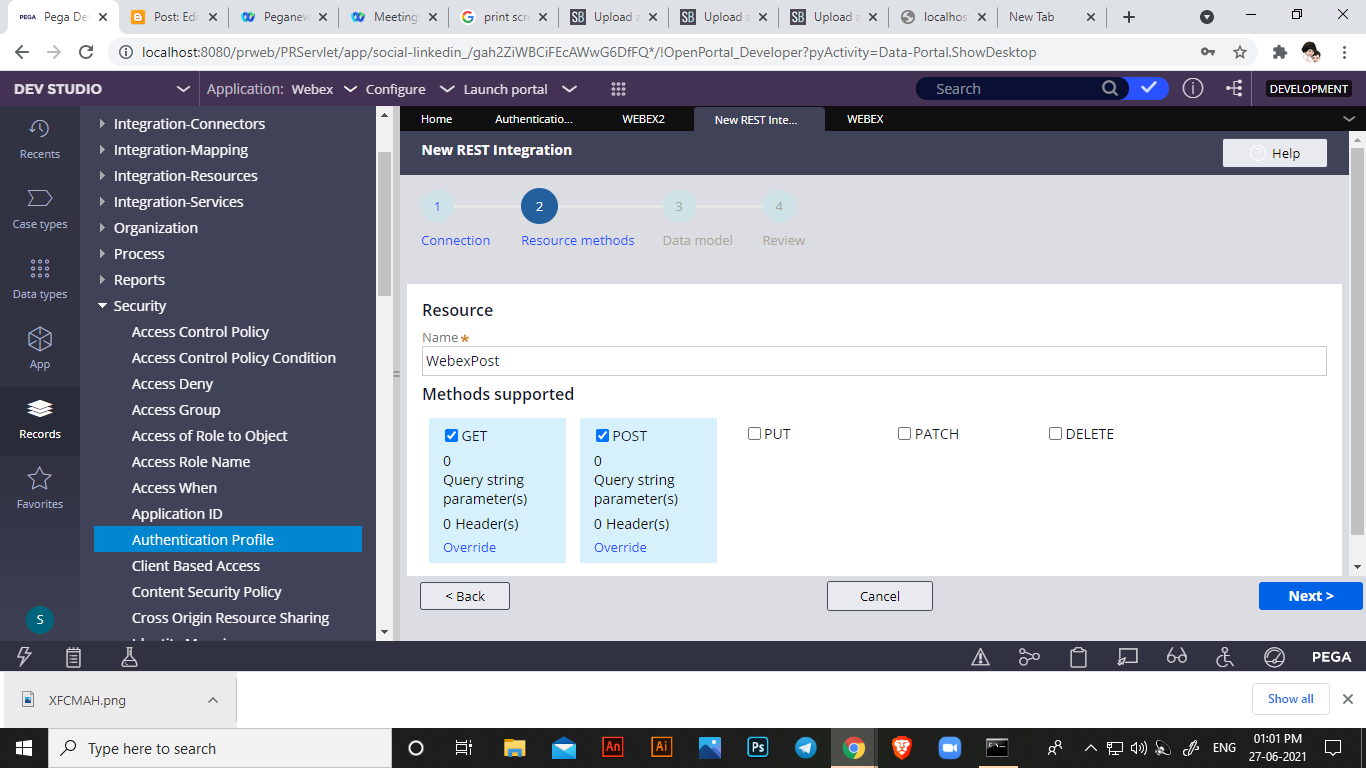Open Zoom from the taskbar
The height and width of the screenshot is (768, 1366).
pos(948,748)
